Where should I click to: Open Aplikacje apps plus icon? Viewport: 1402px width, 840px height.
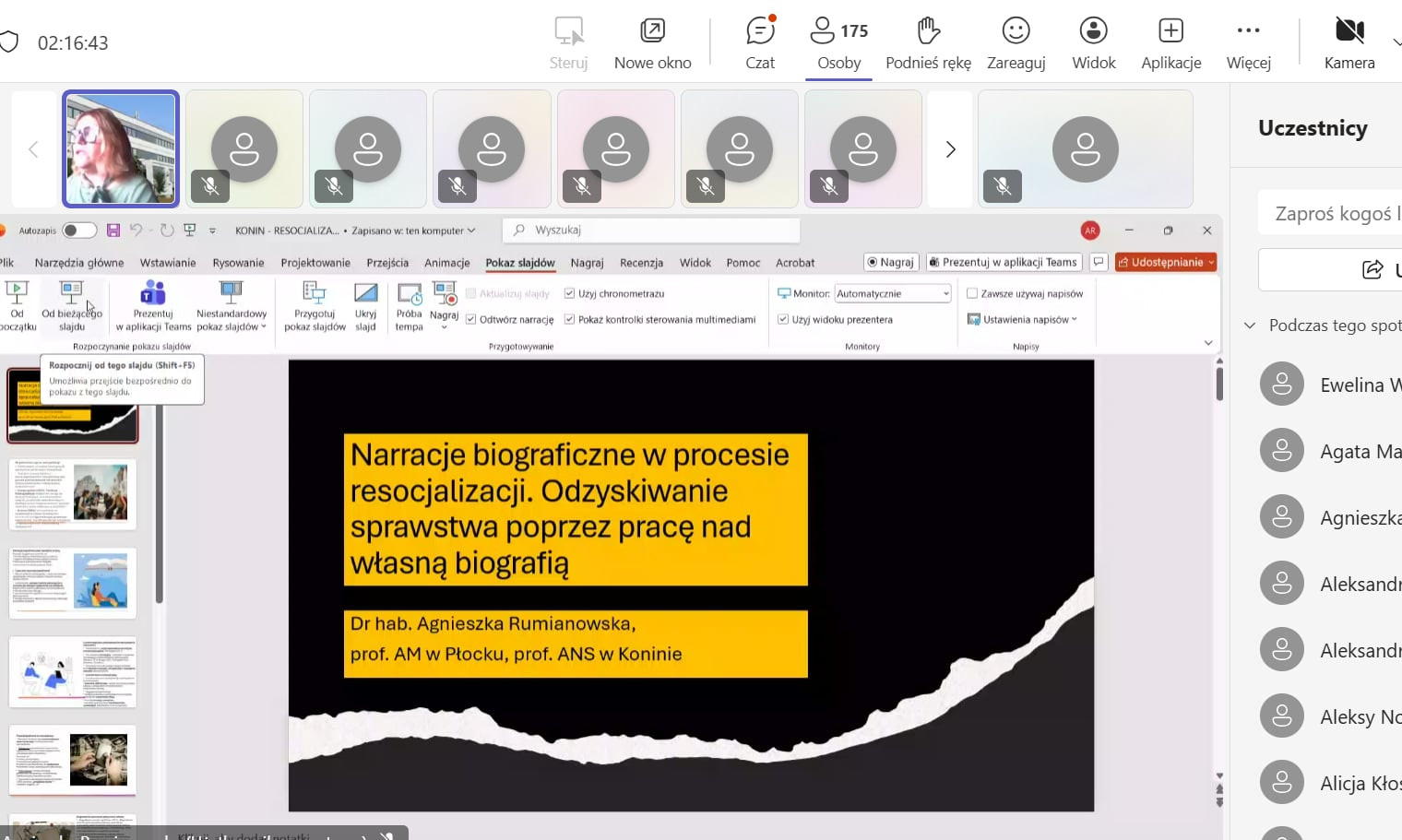1170,42
